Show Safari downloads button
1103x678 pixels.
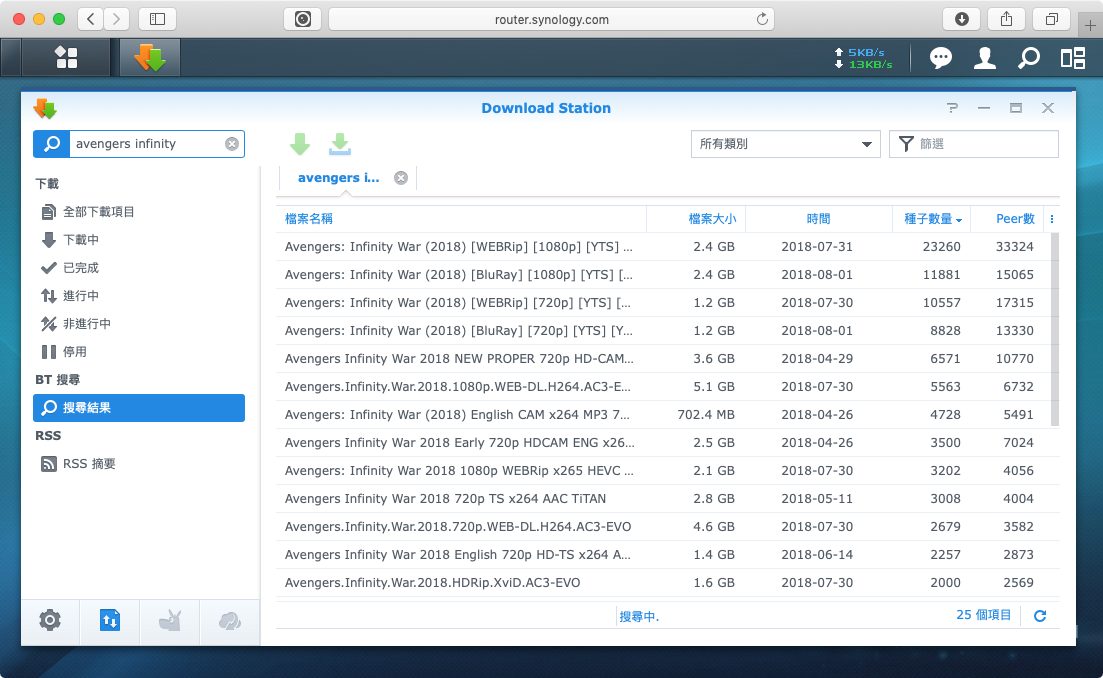click(x=962, y=19)
